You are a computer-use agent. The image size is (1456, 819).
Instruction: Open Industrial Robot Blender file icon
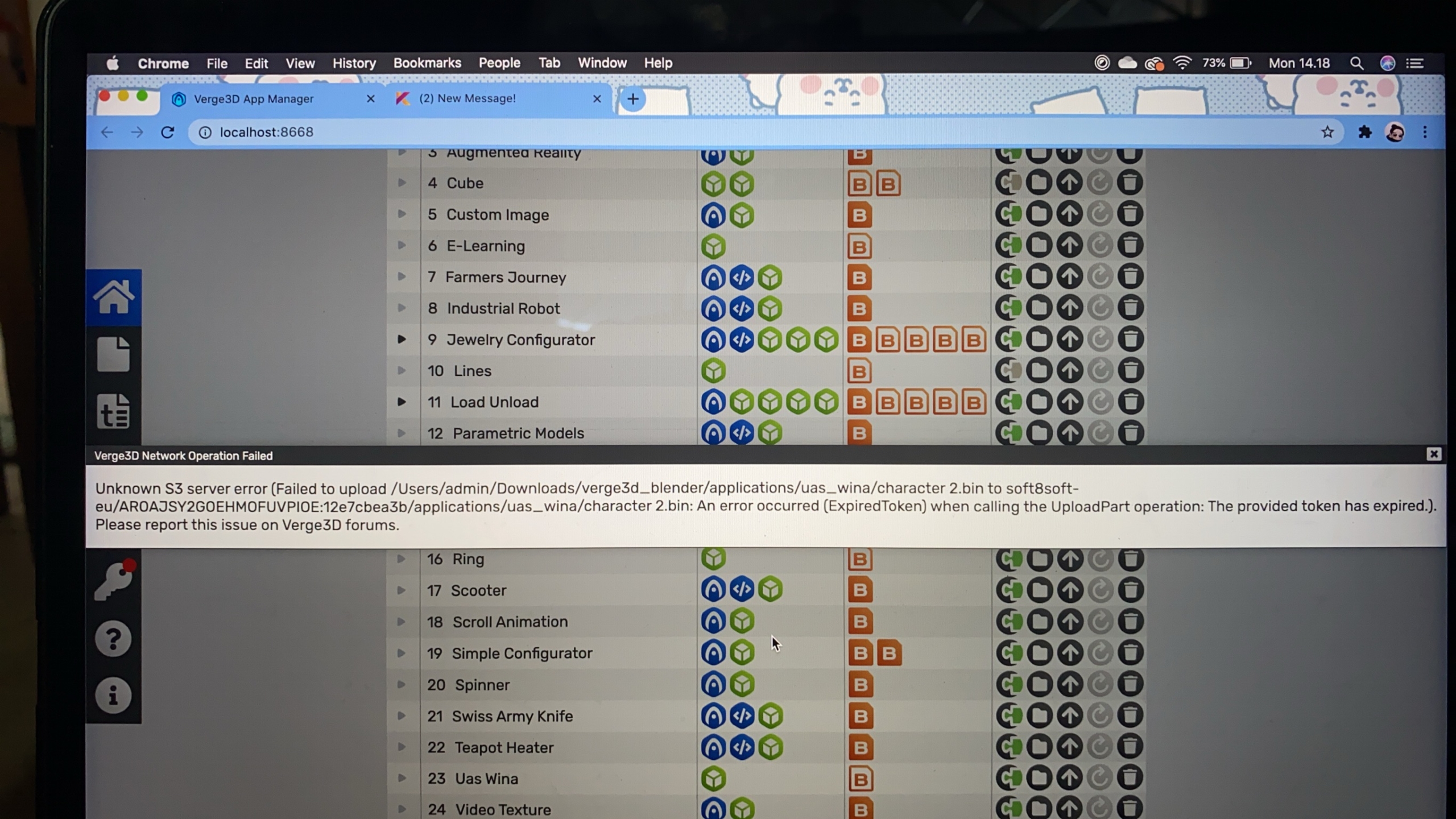[x=859, y=309]
